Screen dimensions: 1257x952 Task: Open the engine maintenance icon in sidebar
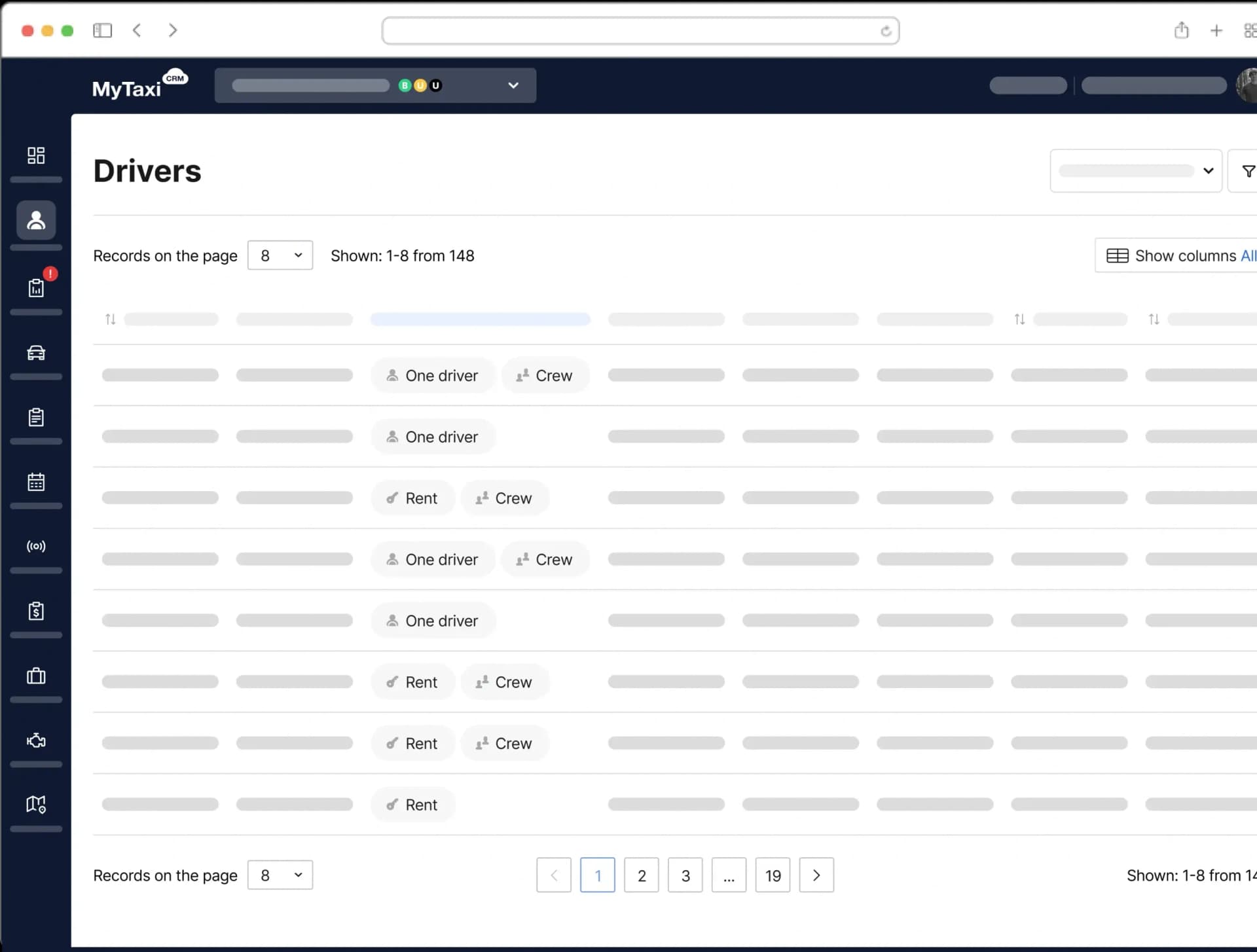pos(36,741)
